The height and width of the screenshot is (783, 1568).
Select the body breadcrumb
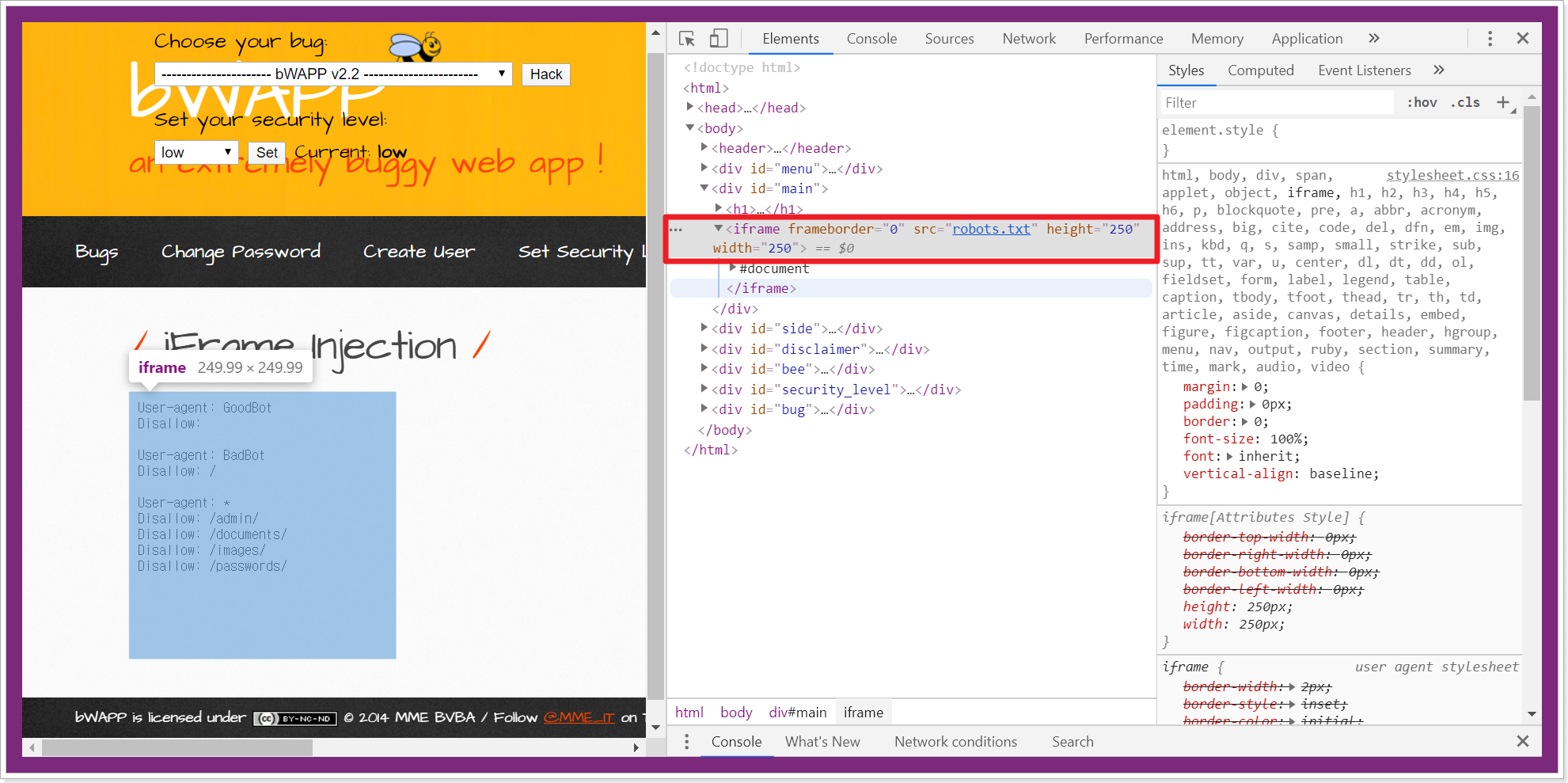click(x=736, y=713)
